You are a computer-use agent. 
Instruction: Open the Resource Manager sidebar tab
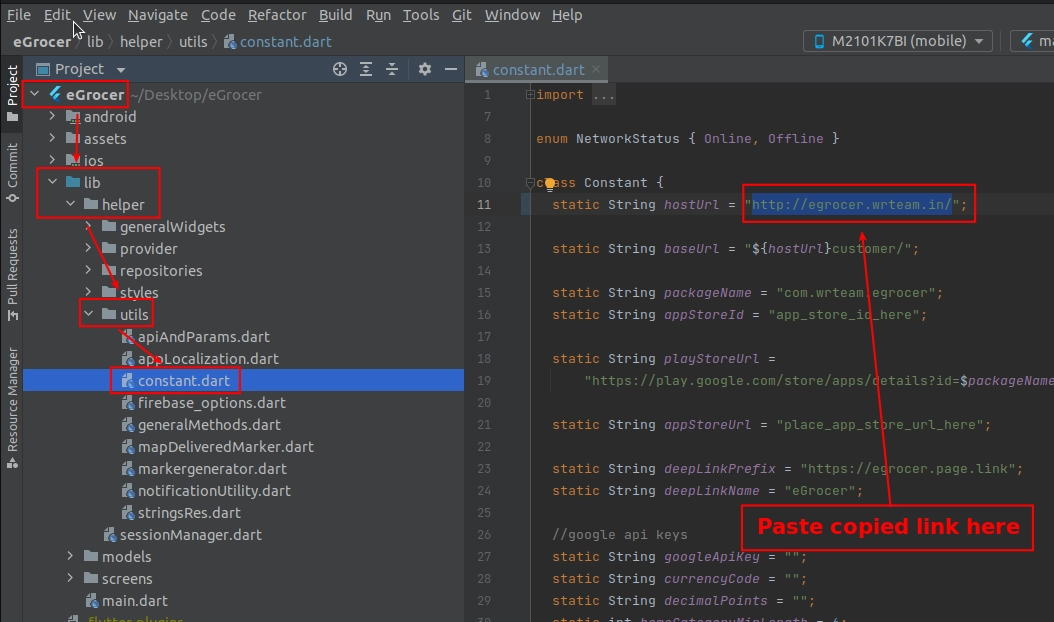[12, 407]
